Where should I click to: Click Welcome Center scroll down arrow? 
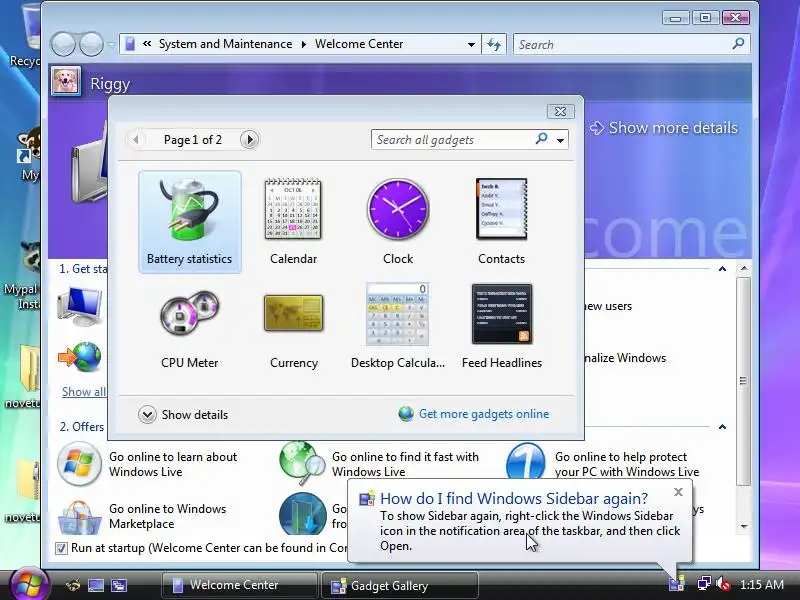(x=744, y=526)
